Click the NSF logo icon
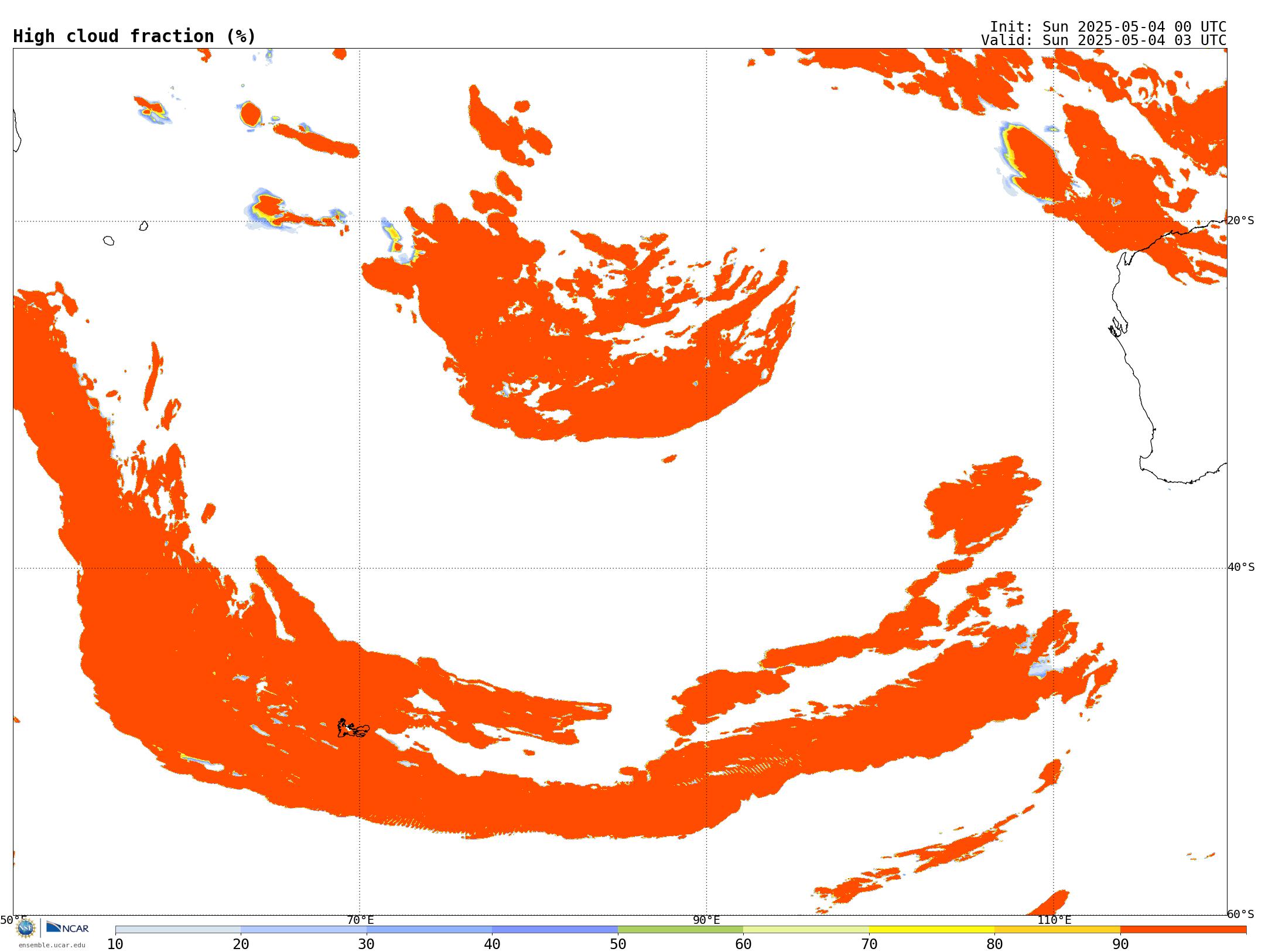This screenshot has width=1265, height=952. (26, 928)
